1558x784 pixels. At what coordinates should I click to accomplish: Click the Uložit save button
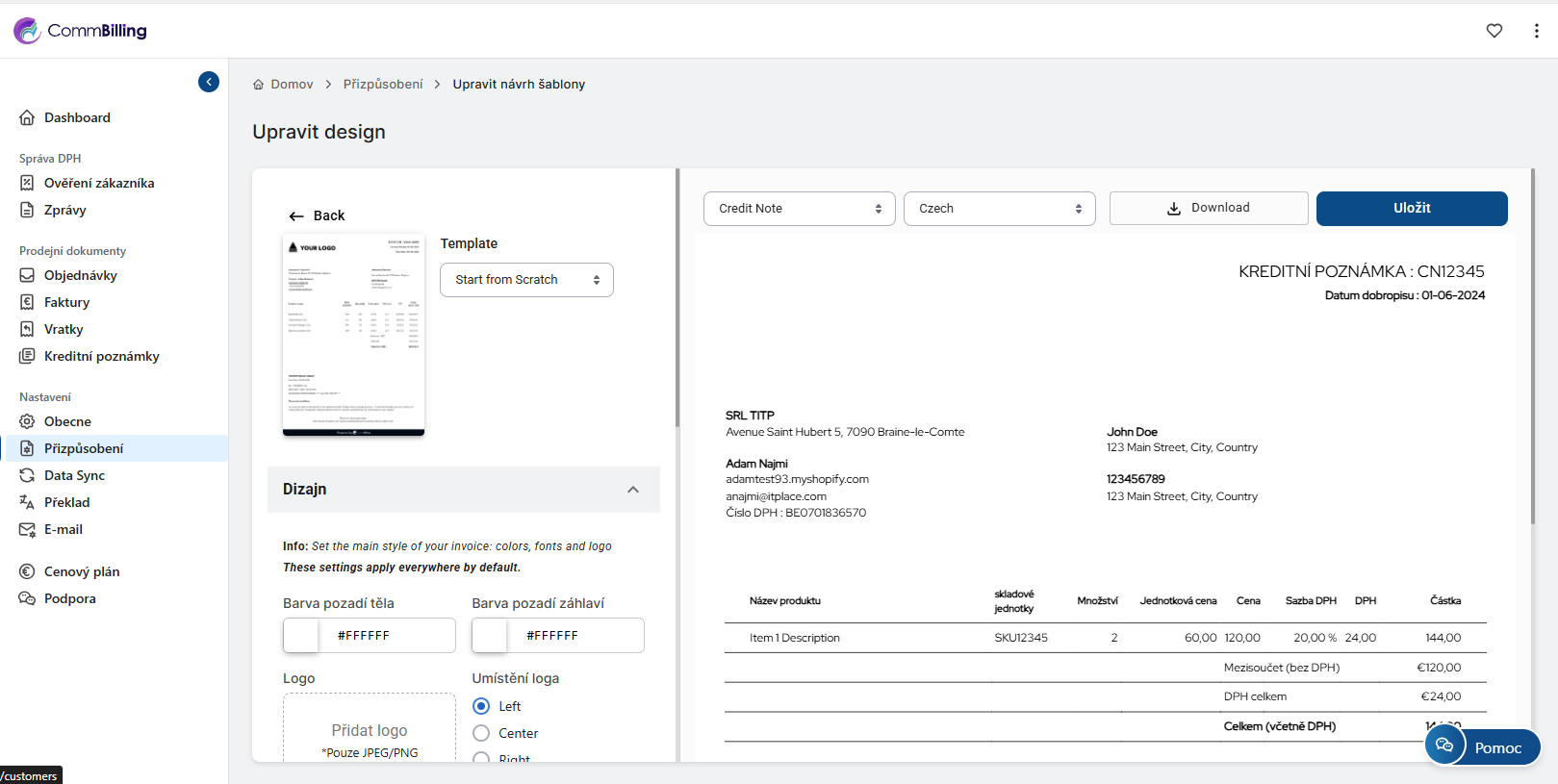click(1411, 209)
